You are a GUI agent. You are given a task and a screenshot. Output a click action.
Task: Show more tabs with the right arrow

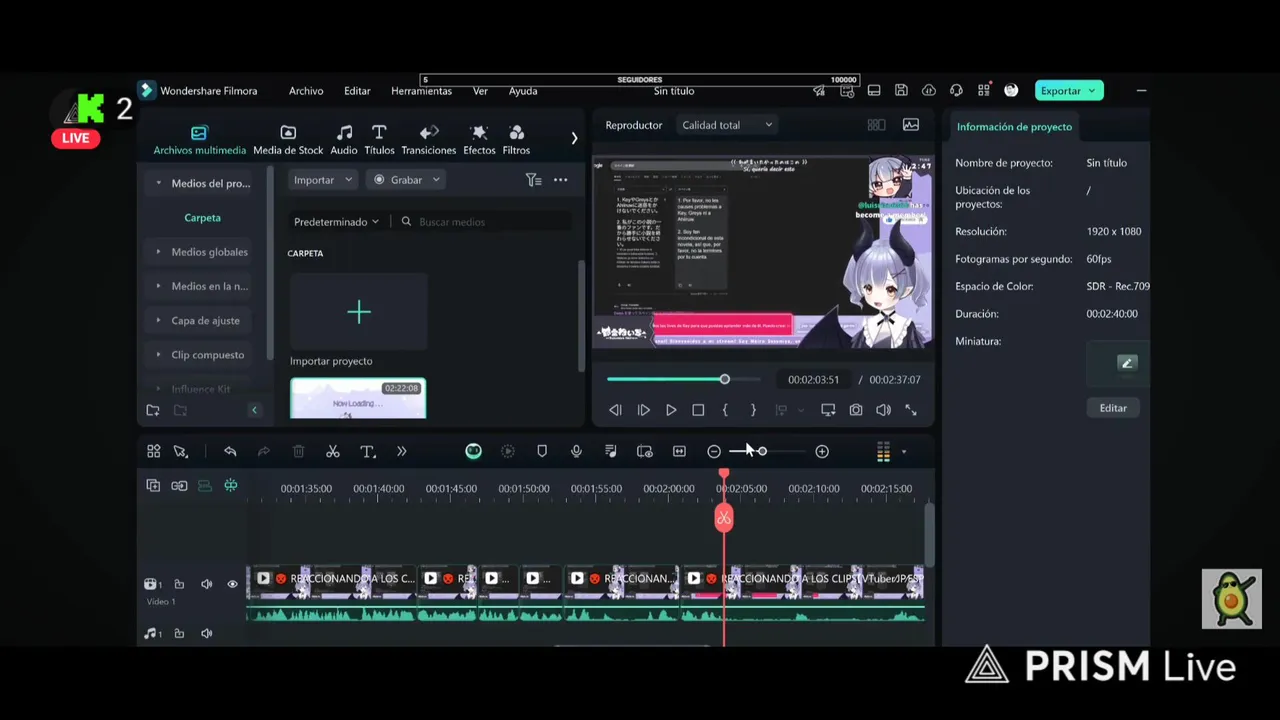click(574, 138)
